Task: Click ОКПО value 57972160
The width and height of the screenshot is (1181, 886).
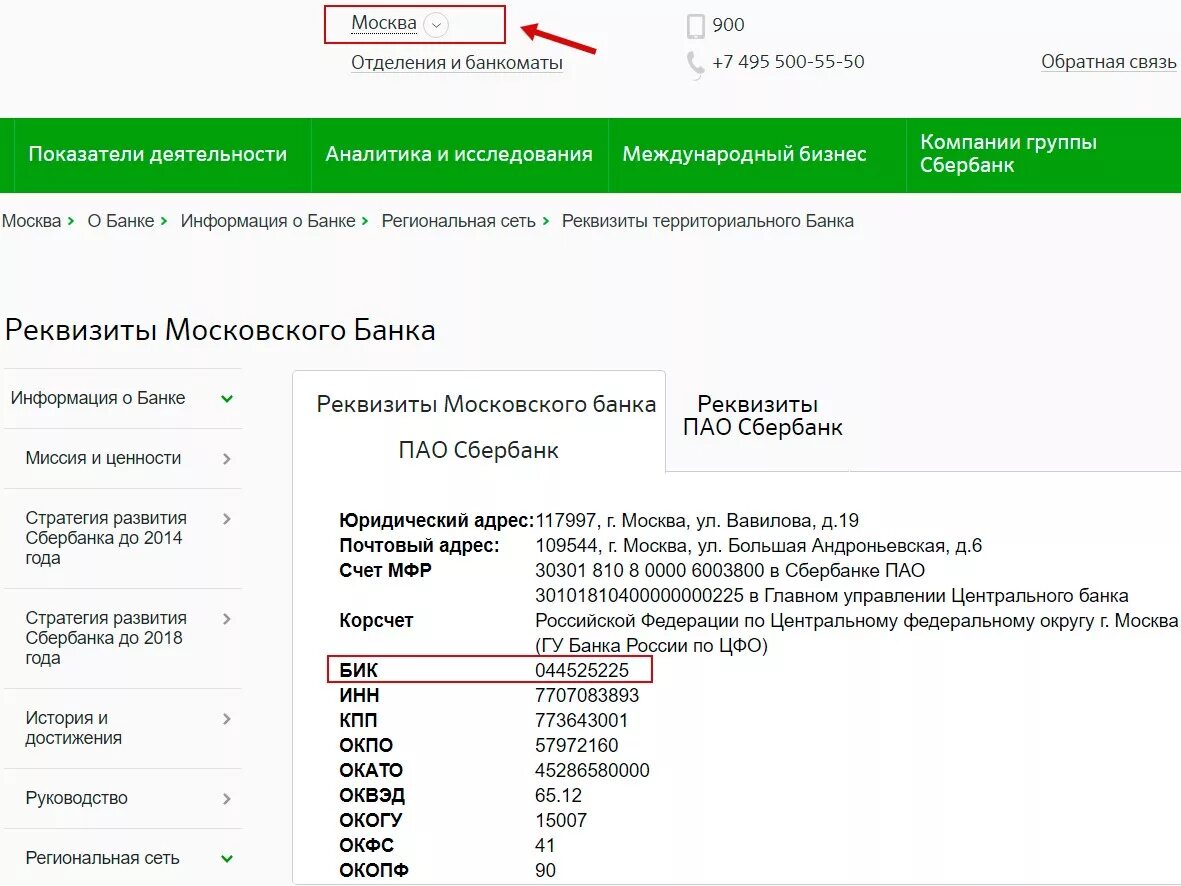Action: pos(576,745)
